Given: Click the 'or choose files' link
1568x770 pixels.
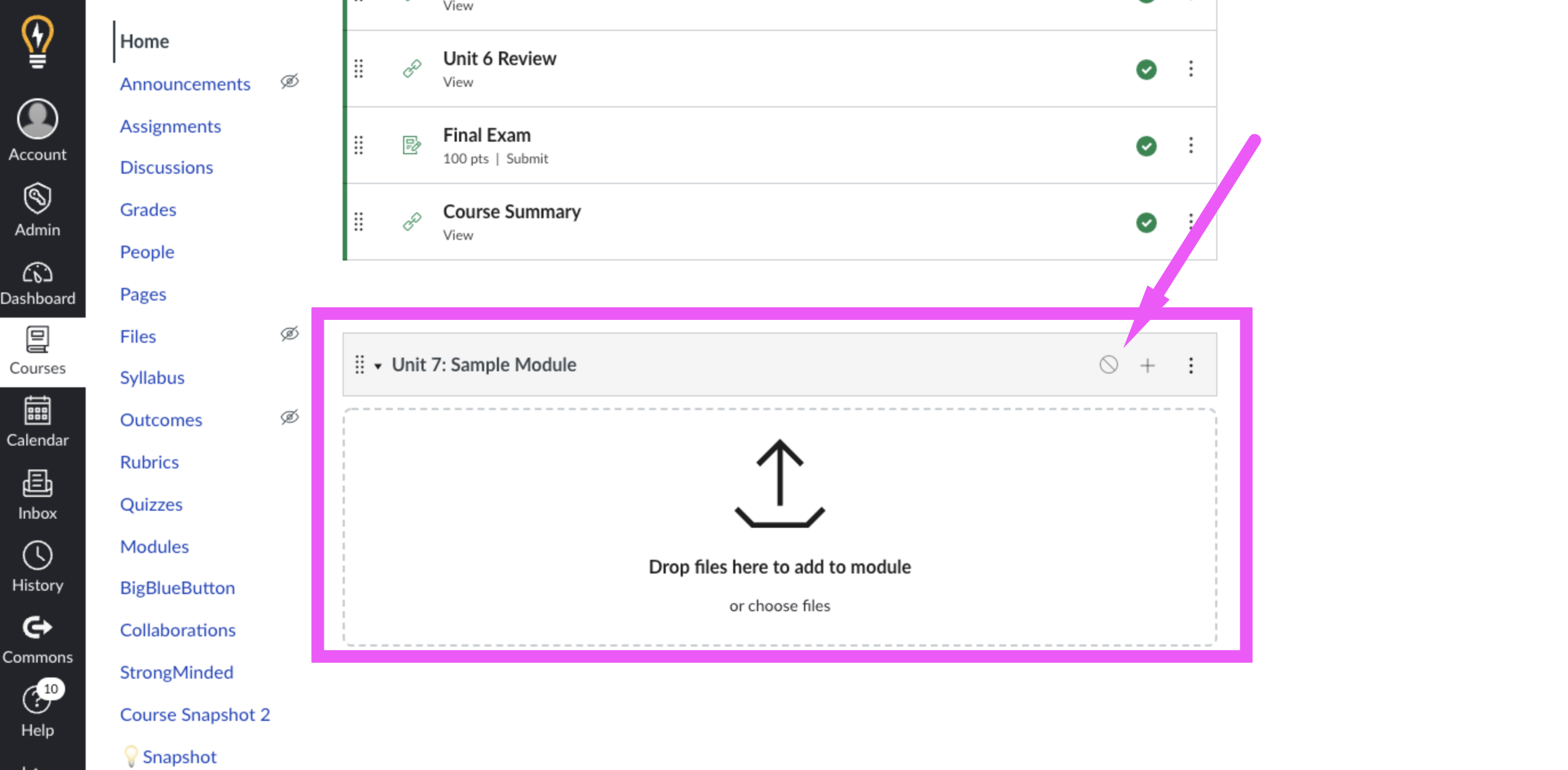Looking at the screenshot, I should click(779, 605).
